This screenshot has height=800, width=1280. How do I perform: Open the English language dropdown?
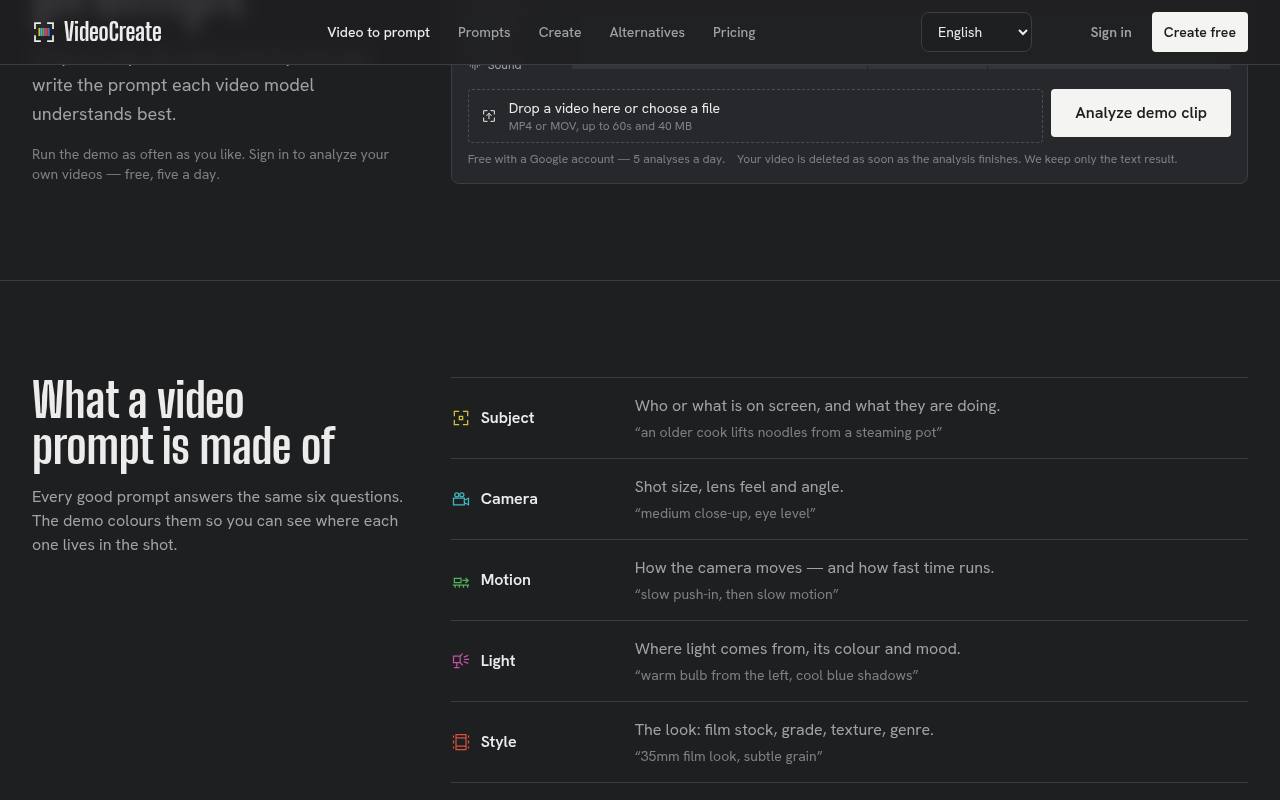click(976, 32)
